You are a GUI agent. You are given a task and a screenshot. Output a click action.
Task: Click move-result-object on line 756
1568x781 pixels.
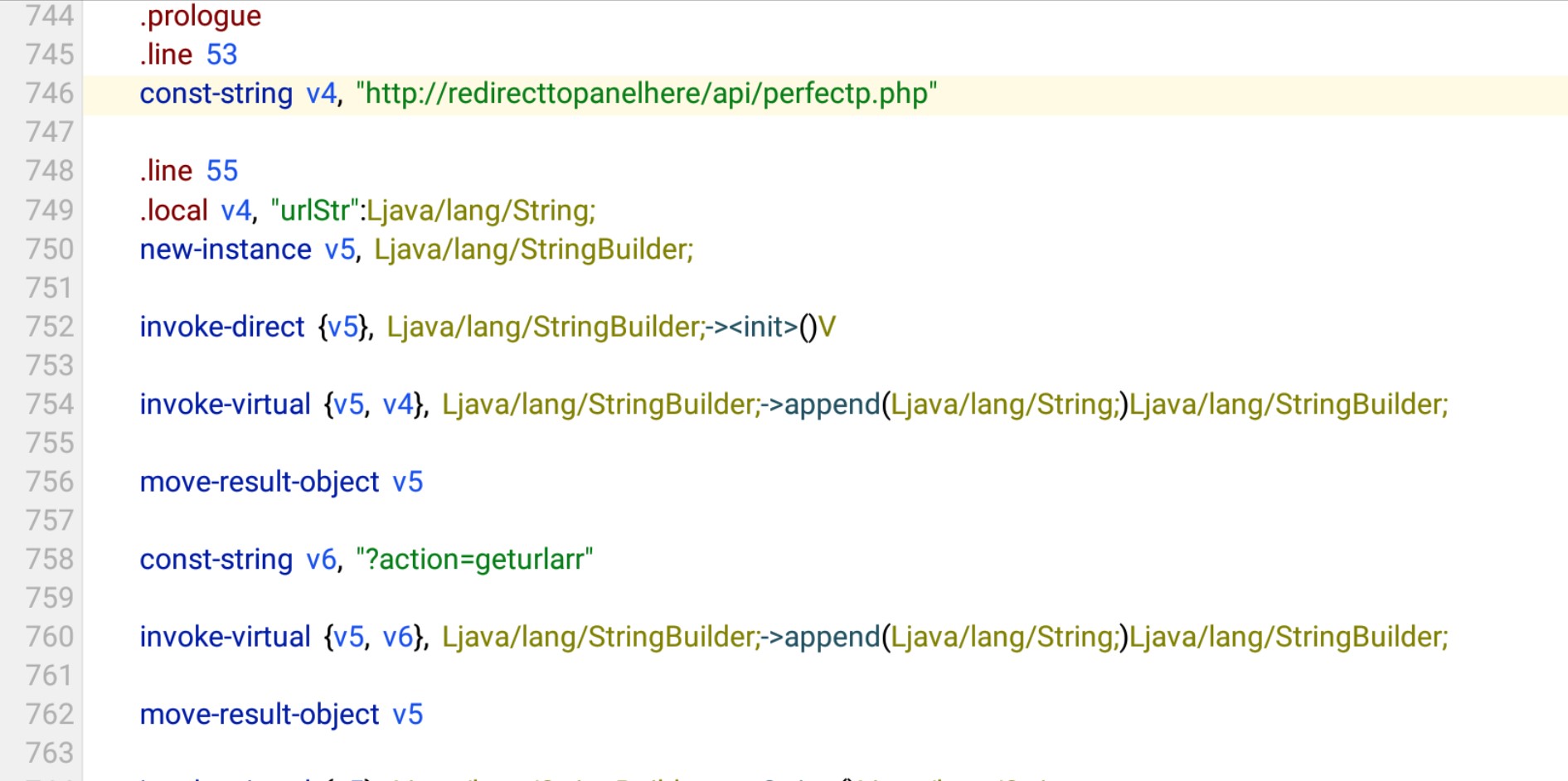click(x=259, y=482)
